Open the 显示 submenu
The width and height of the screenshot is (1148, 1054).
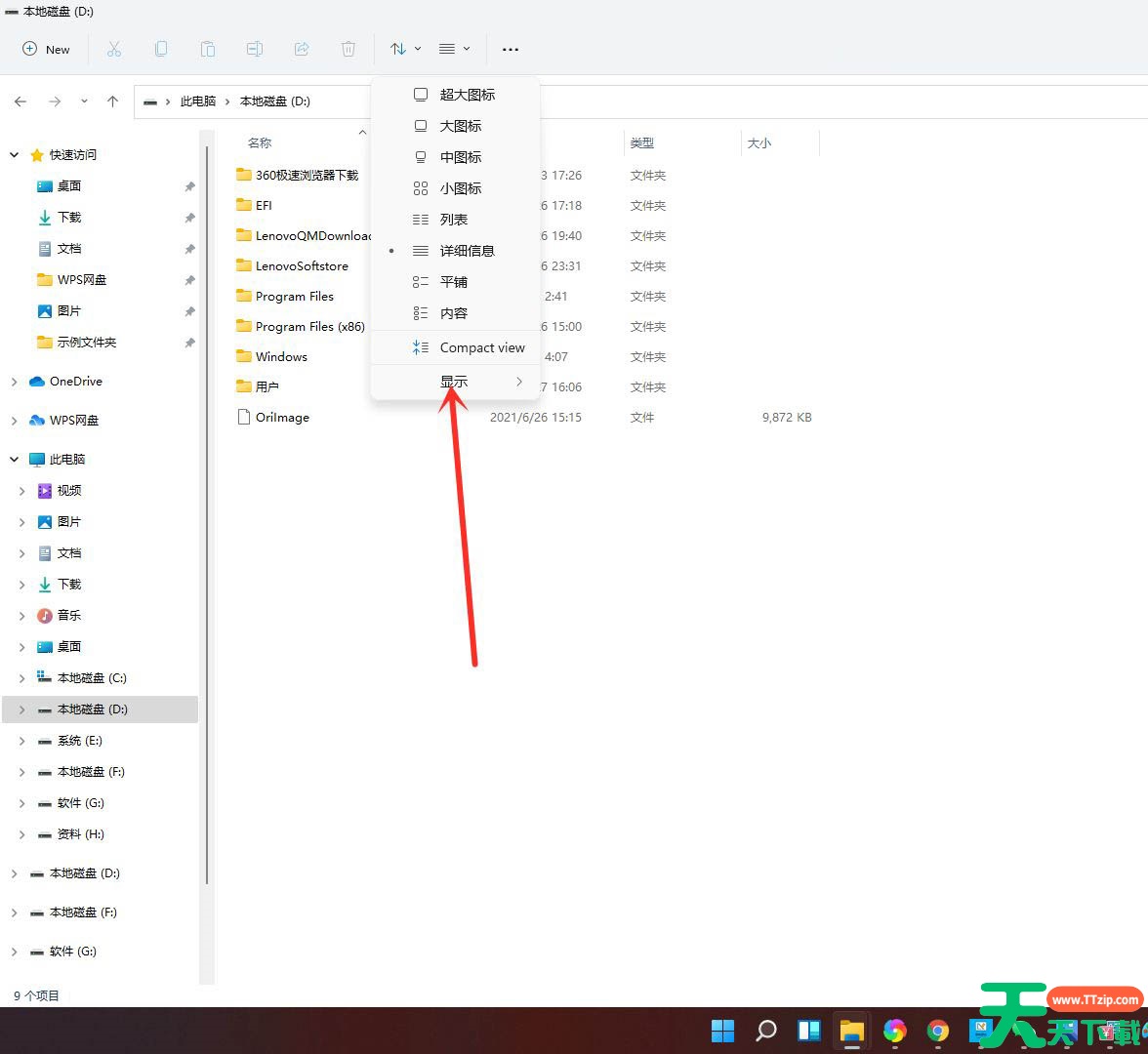455,383
